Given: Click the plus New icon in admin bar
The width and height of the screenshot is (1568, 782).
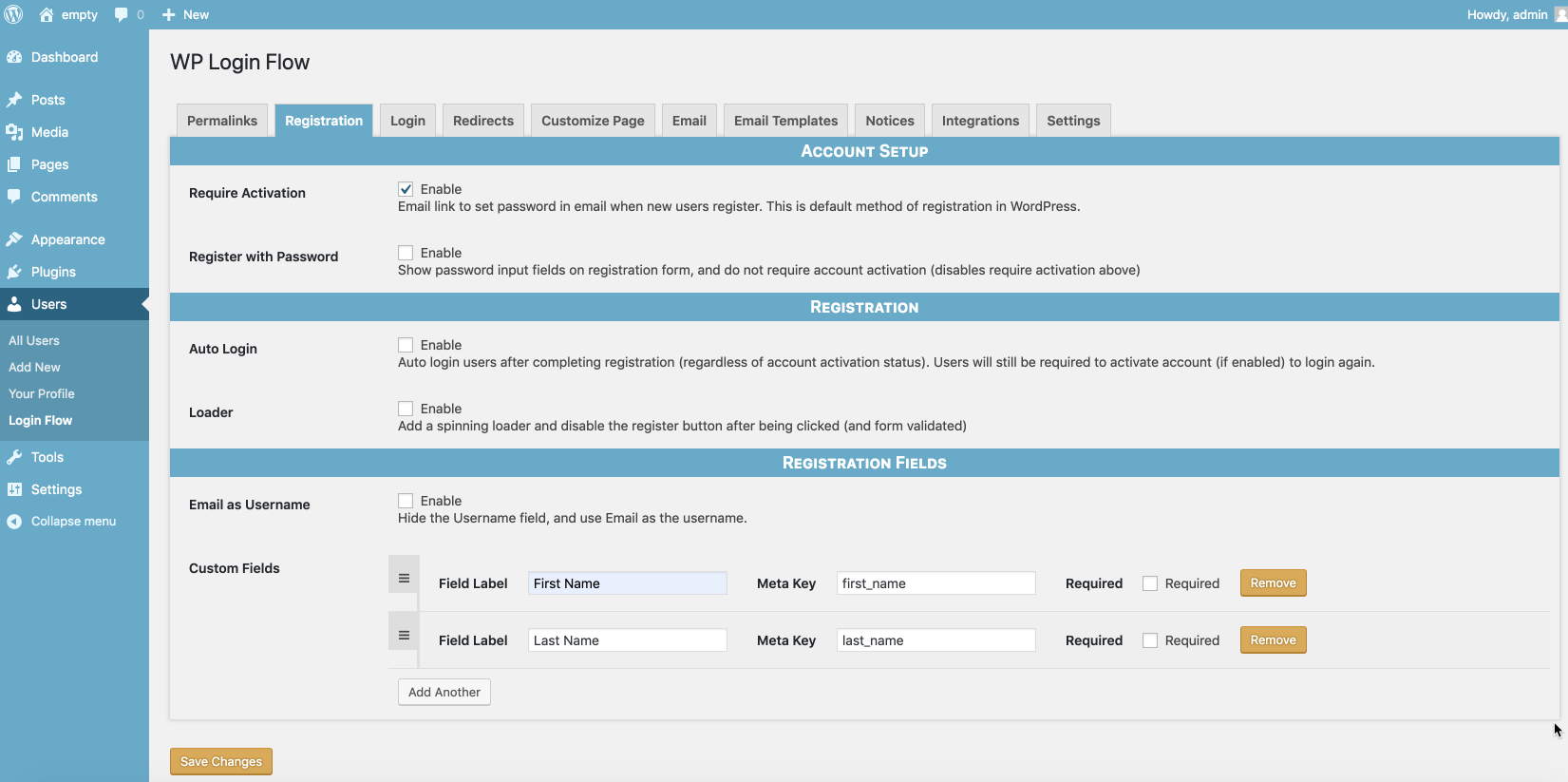Looking at the screenshot, I should coord(169,14).
